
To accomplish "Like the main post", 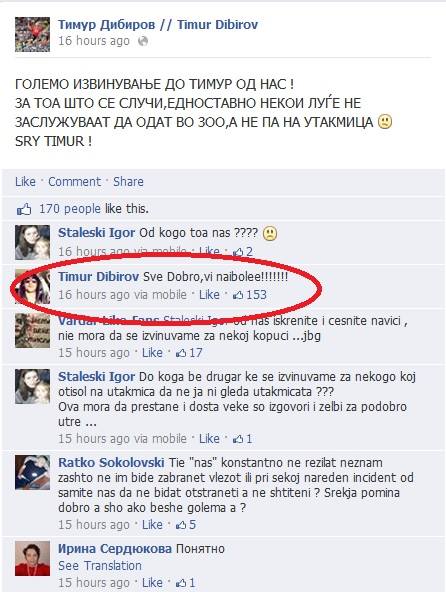I will click(x=25, y=182).
